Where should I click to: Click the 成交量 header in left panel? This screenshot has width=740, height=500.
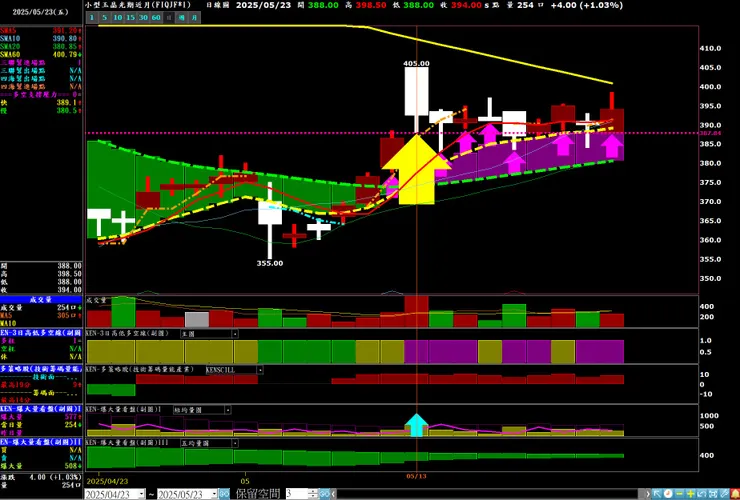(41, 299)
